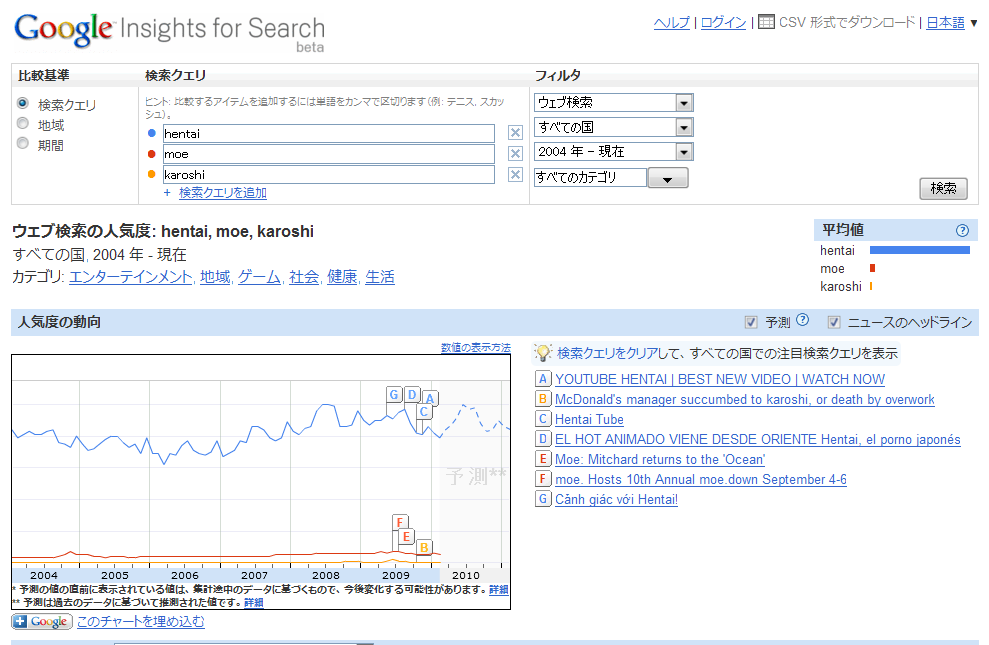Open the すべてのカテゴリ dropdown arrow
The width and height of the screenshot is (989, 645).
(667, 178)
